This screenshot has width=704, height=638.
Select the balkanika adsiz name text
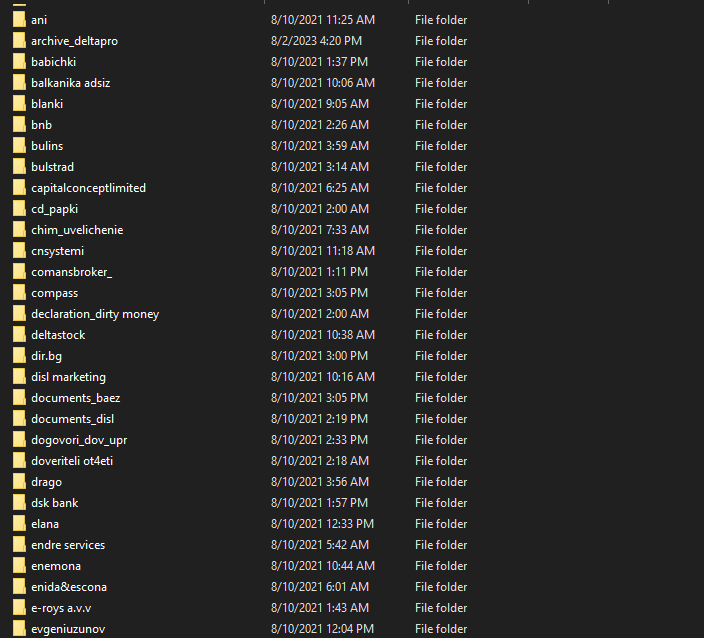70,83
